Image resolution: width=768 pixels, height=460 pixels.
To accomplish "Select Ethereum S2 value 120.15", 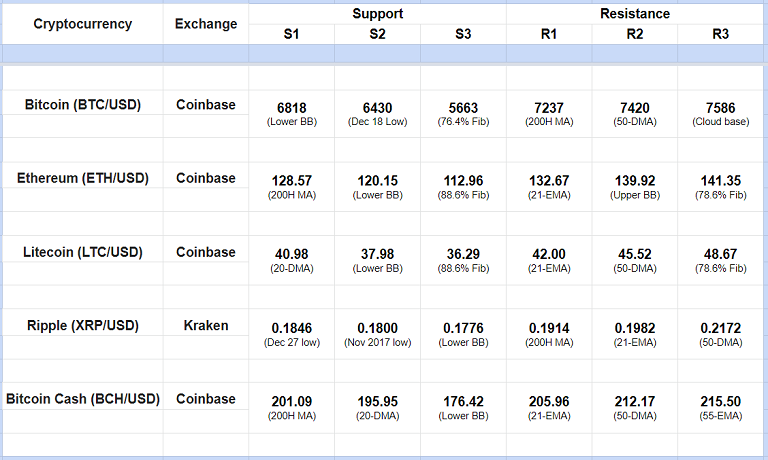I will click(377, 181).
